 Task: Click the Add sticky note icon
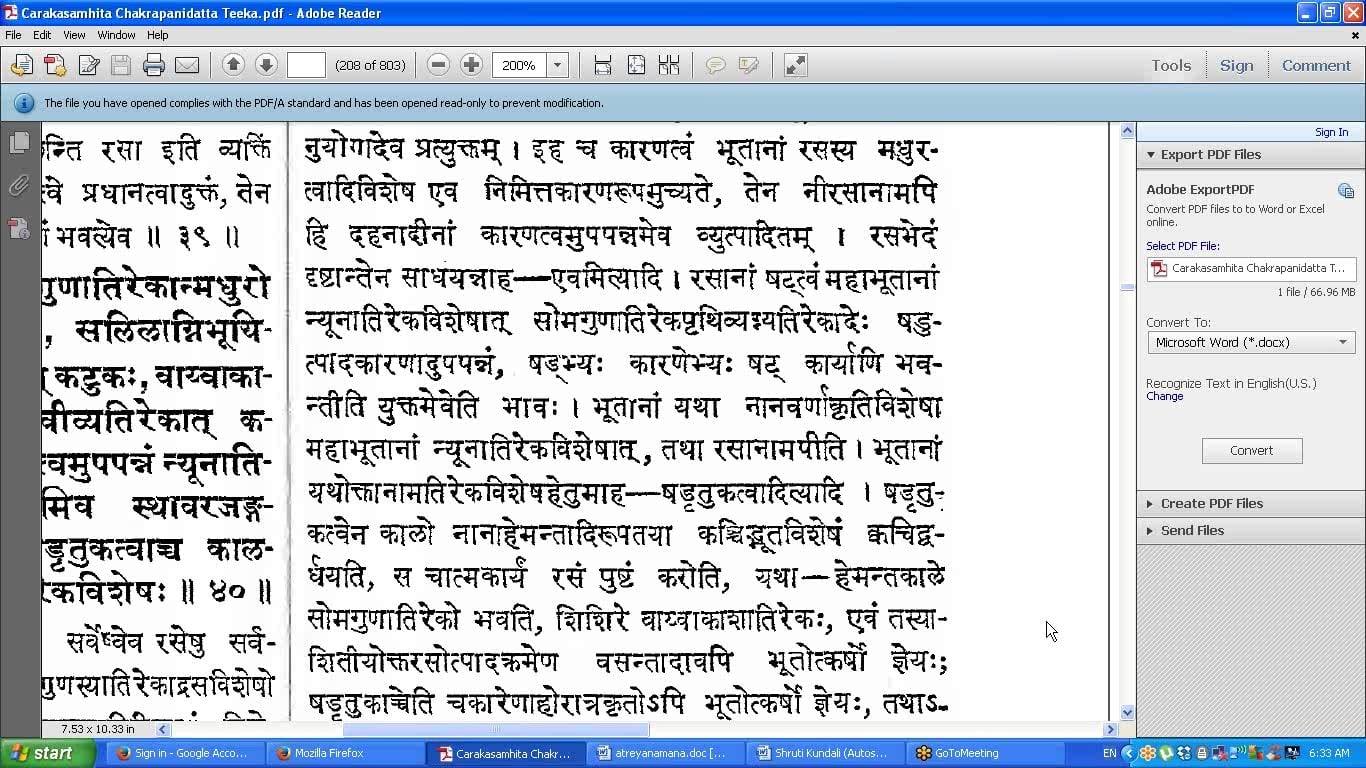715,65
